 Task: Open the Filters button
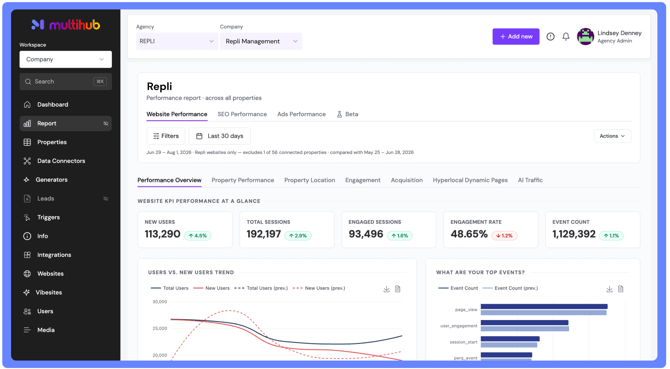[166, 136]
